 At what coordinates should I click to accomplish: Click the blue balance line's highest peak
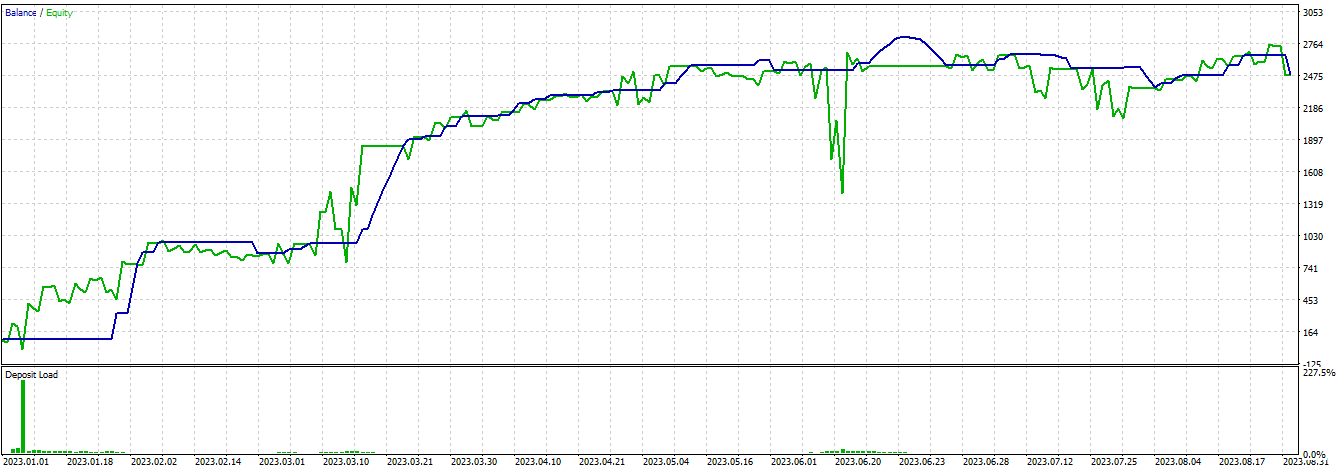click(x=905, y=37)
